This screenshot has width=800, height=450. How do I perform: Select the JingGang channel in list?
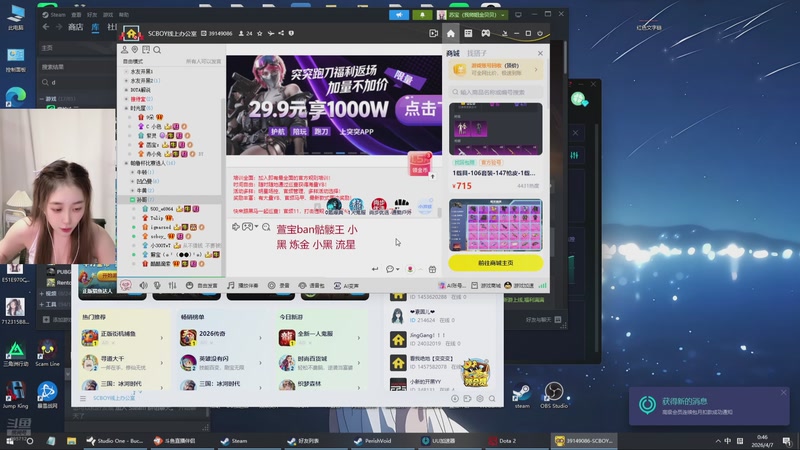(x=439, y=339)
